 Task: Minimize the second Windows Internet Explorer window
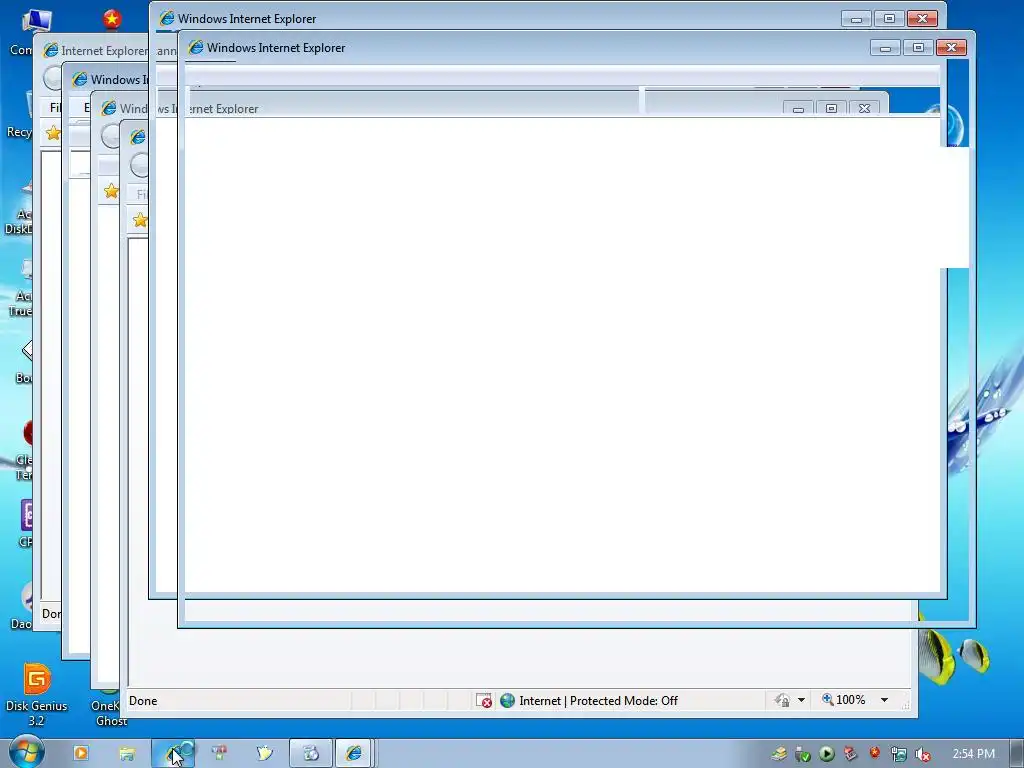tap(857, 18)
